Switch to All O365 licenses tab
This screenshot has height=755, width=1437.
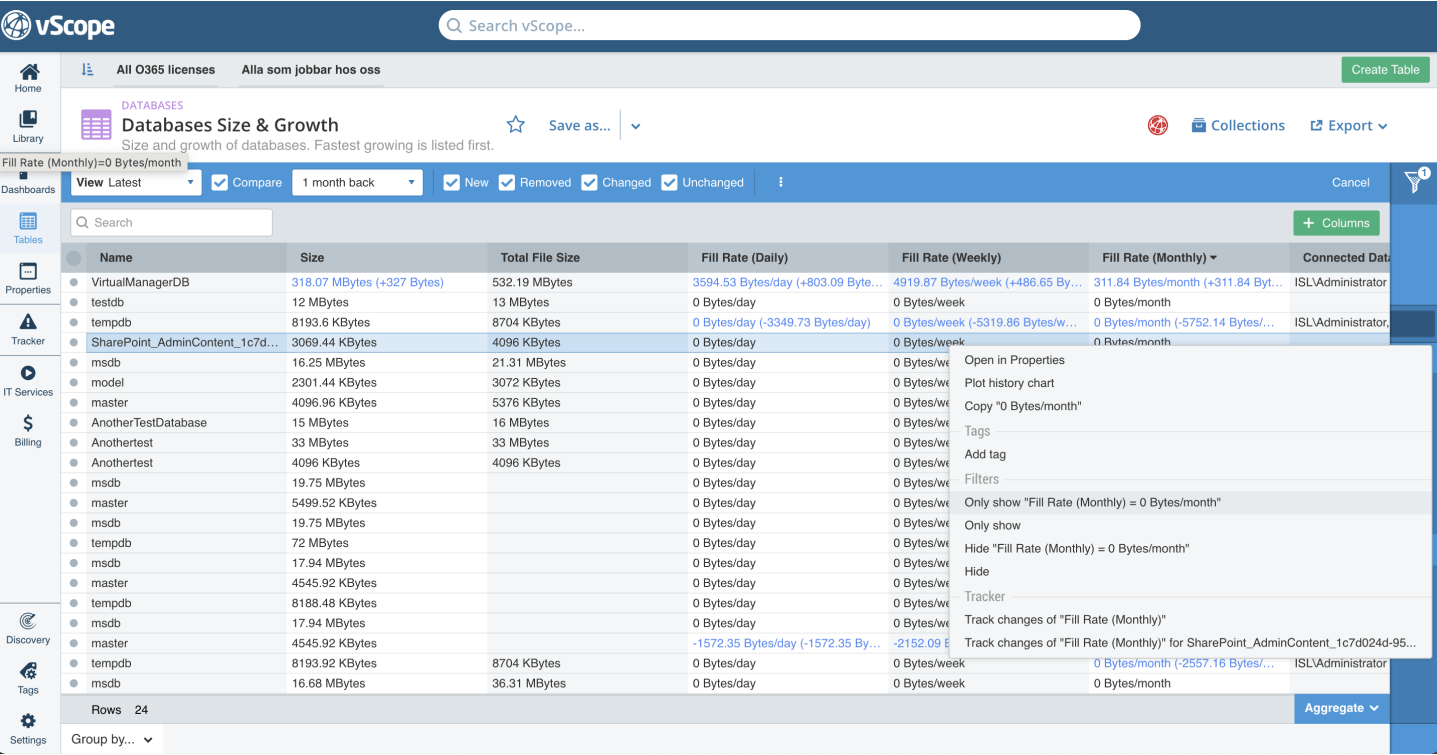(165, 70)
